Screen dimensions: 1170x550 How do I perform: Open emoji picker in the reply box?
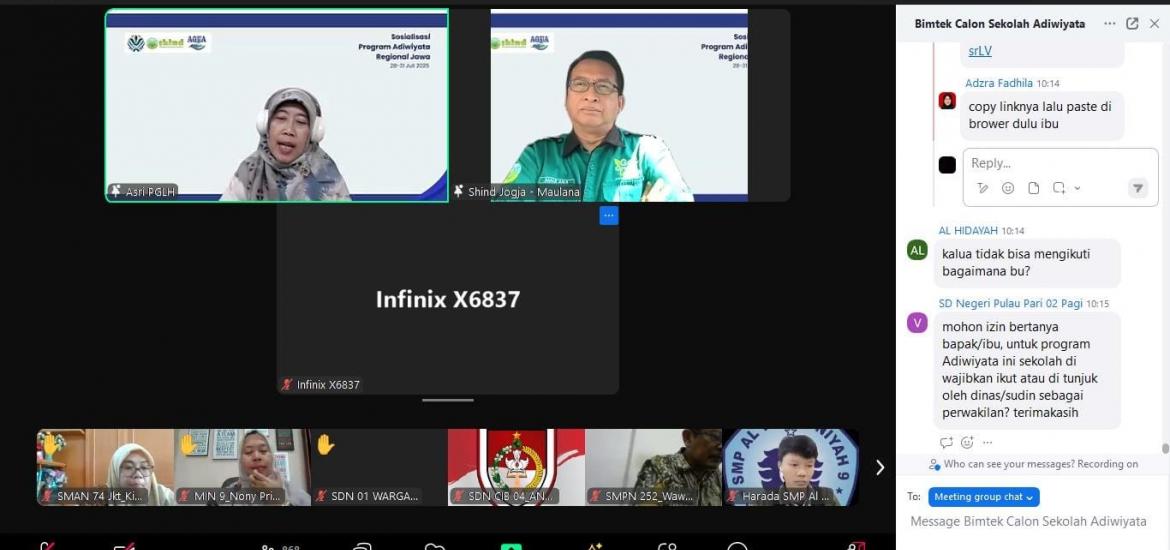pyautogui.click(x=1008, y=188)
